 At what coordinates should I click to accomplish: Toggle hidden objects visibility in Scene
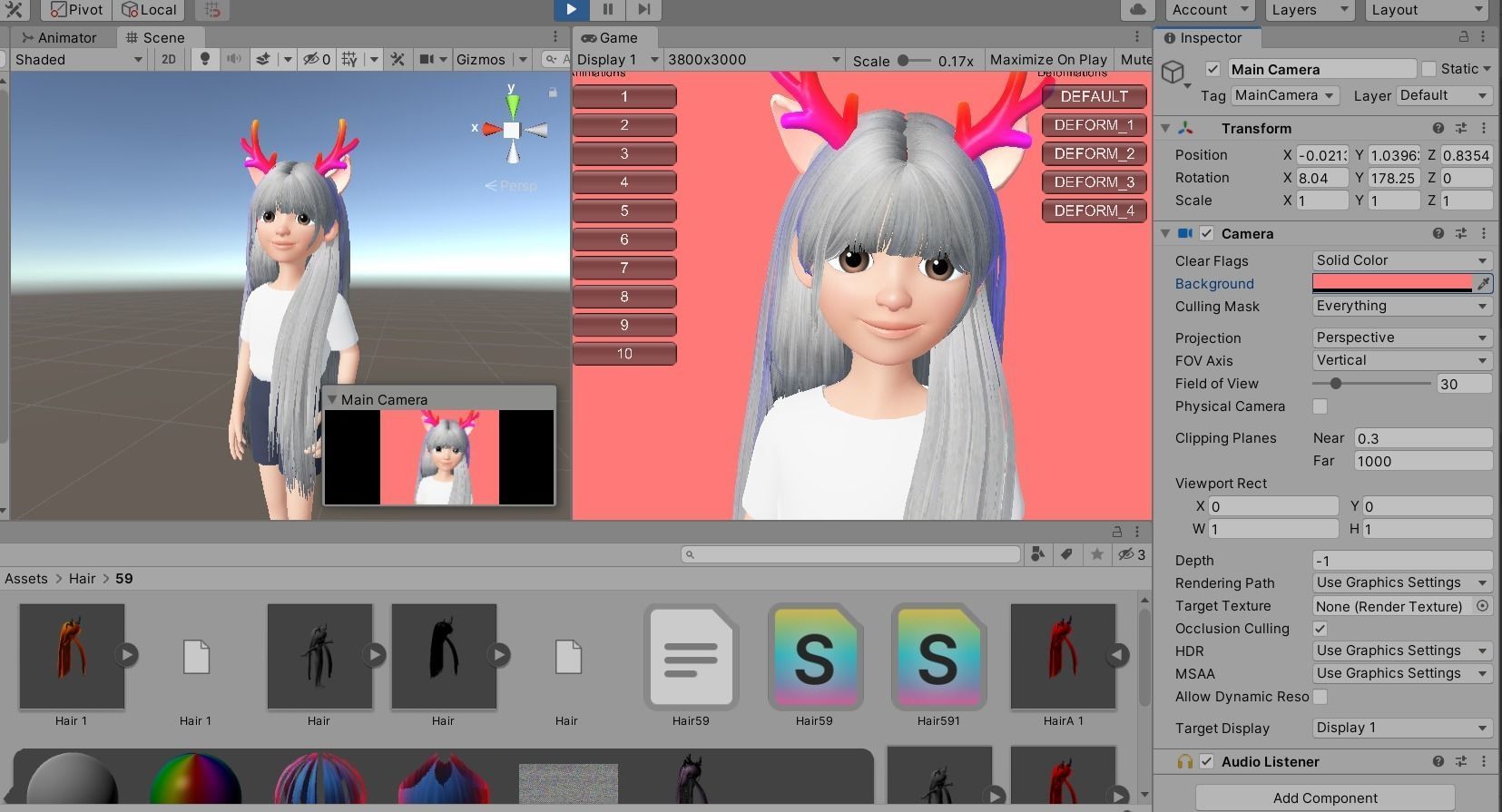coord(316,59)
